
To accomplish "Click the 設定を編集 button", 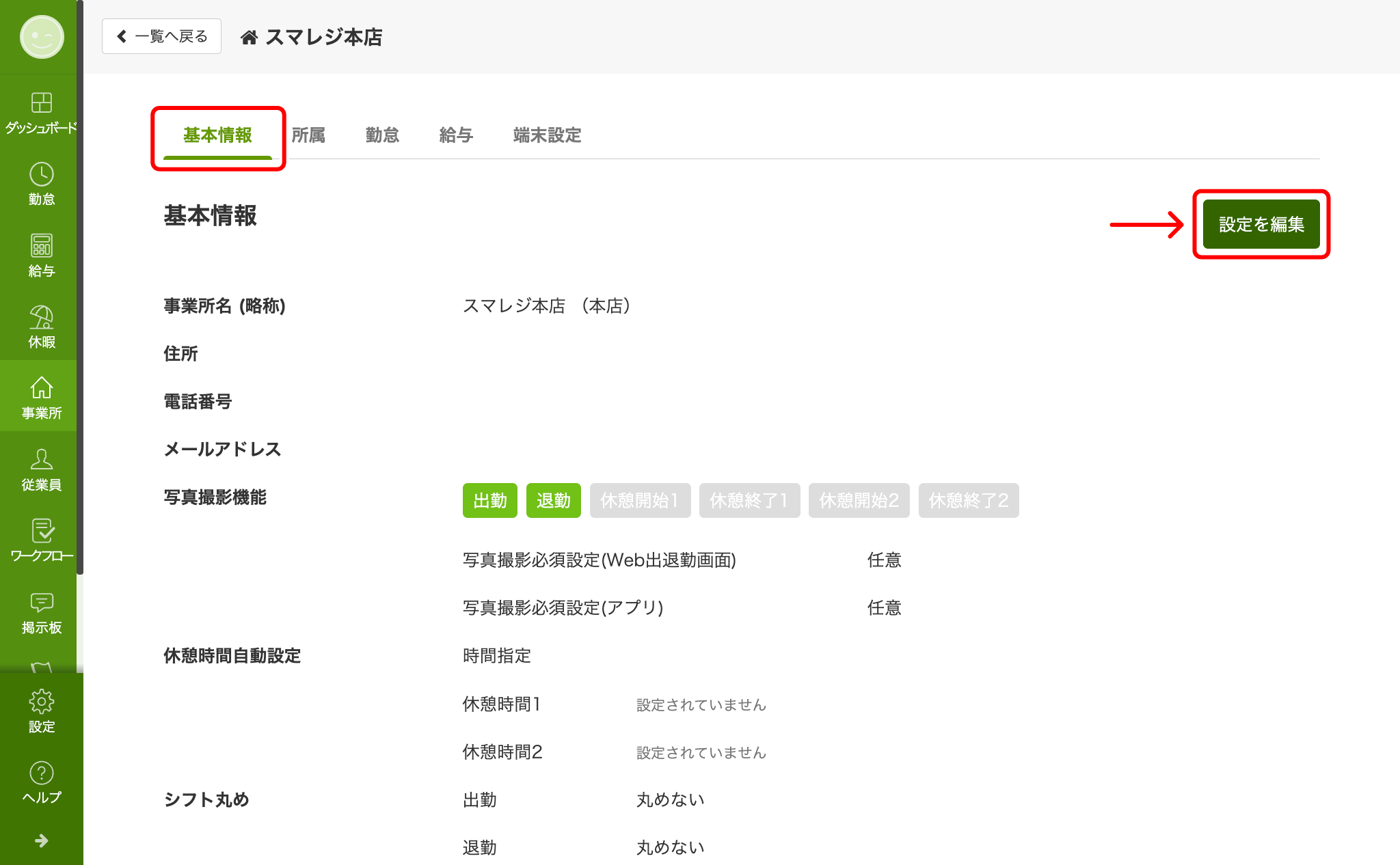I will click(x=1261, y=224).
